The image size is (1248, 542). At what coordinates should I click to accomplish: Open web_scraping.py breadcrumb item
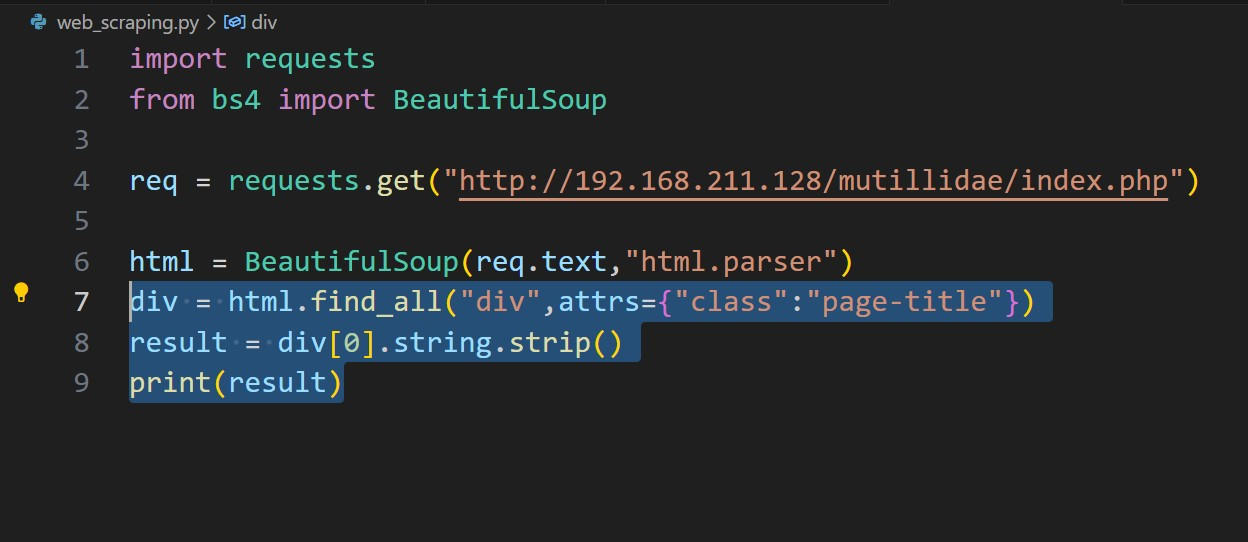pyautogui.click(x=127, y=21)
